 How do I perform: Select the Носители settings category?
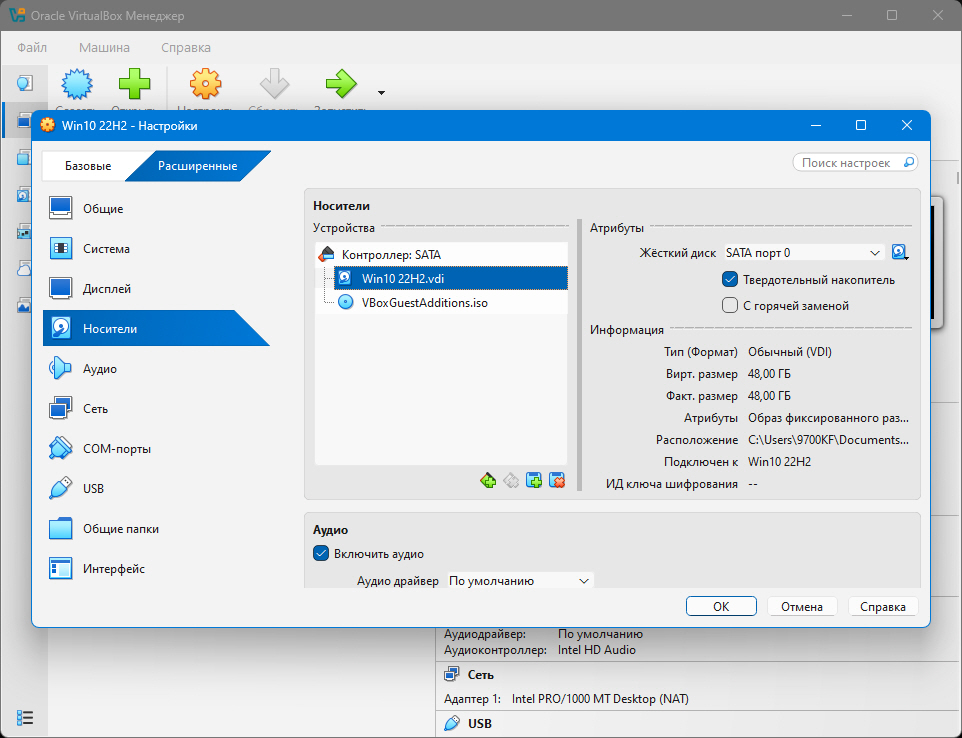tap(156, 328)
